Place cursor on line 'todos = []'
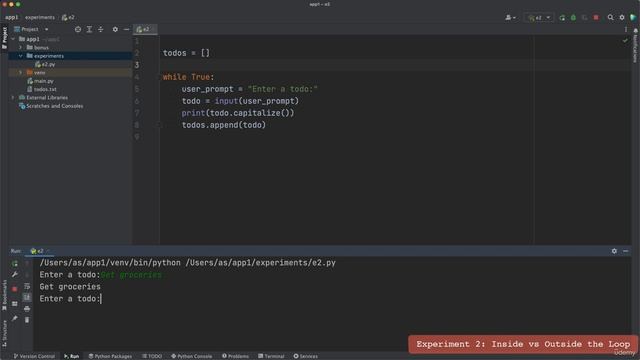The width and height of the screenshot is (640, 360). point(186,53)
